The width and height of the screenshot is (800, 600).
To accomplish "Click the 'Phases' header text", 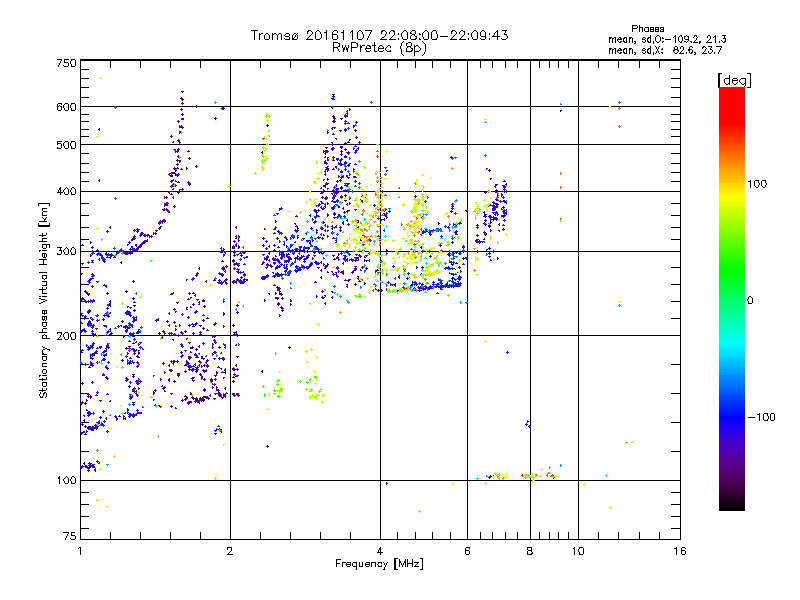I will pyautogui.click(x=647, y=29).
